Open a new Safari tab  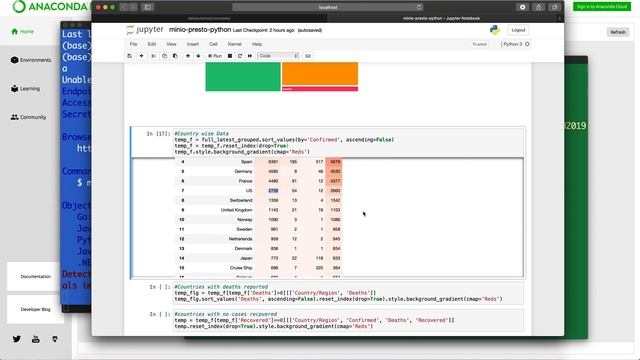click(560, 18)
